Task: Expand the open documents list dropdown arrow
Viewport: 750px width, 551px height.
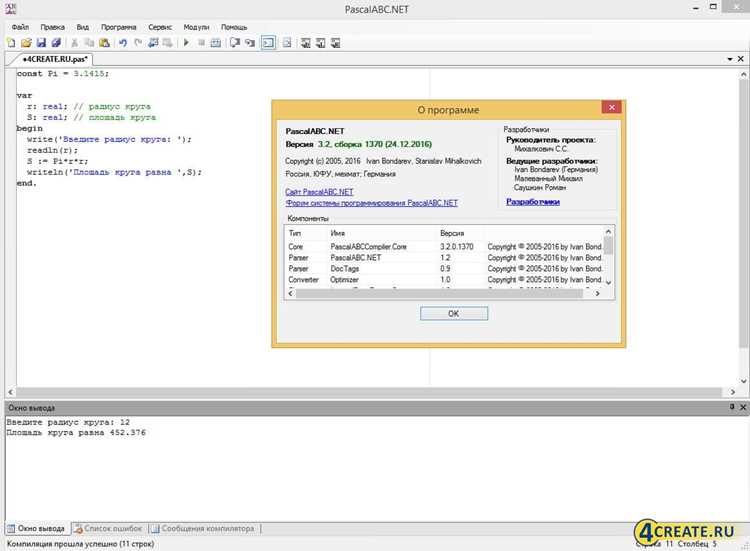Action: 730,59
